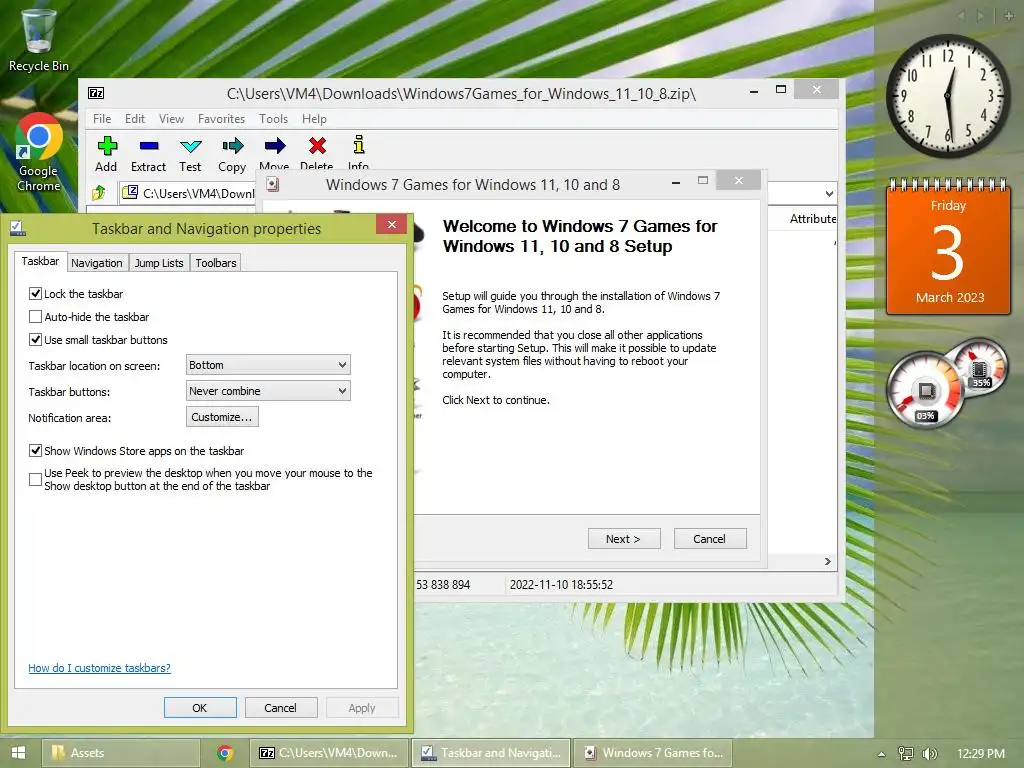The width and height of the screenshot is (1024, 768).
Task: Click Cancel in Taskbar properties dialog
Action: (x=281, y=708)
